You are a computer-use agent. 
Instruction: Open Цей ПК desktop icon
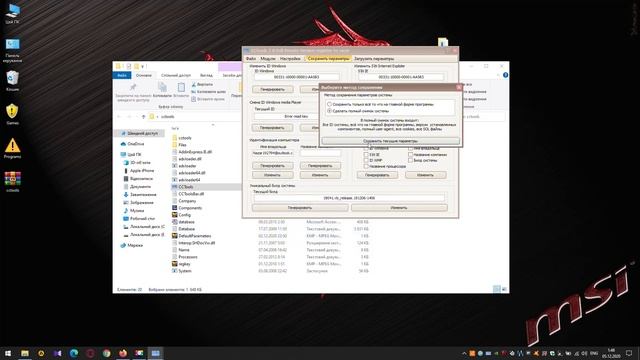click(x=12, y=13)
